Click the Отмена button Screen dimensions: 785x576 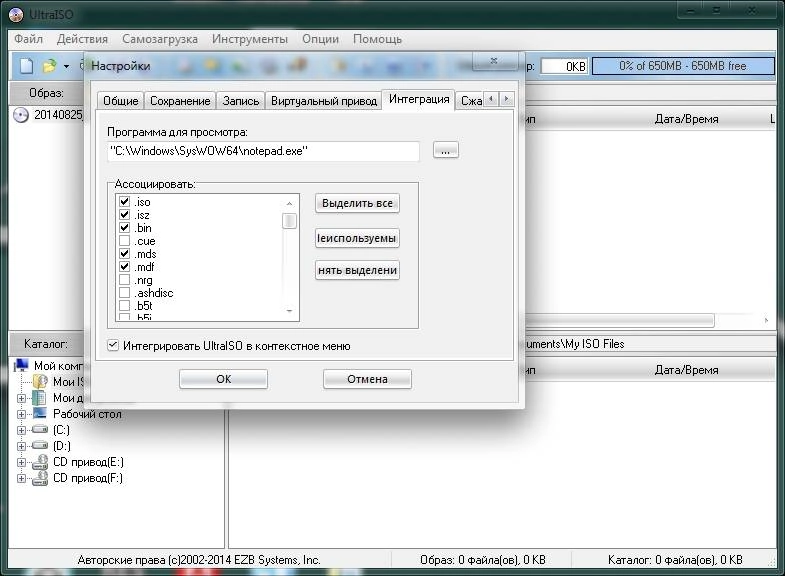tap(367, 379)
